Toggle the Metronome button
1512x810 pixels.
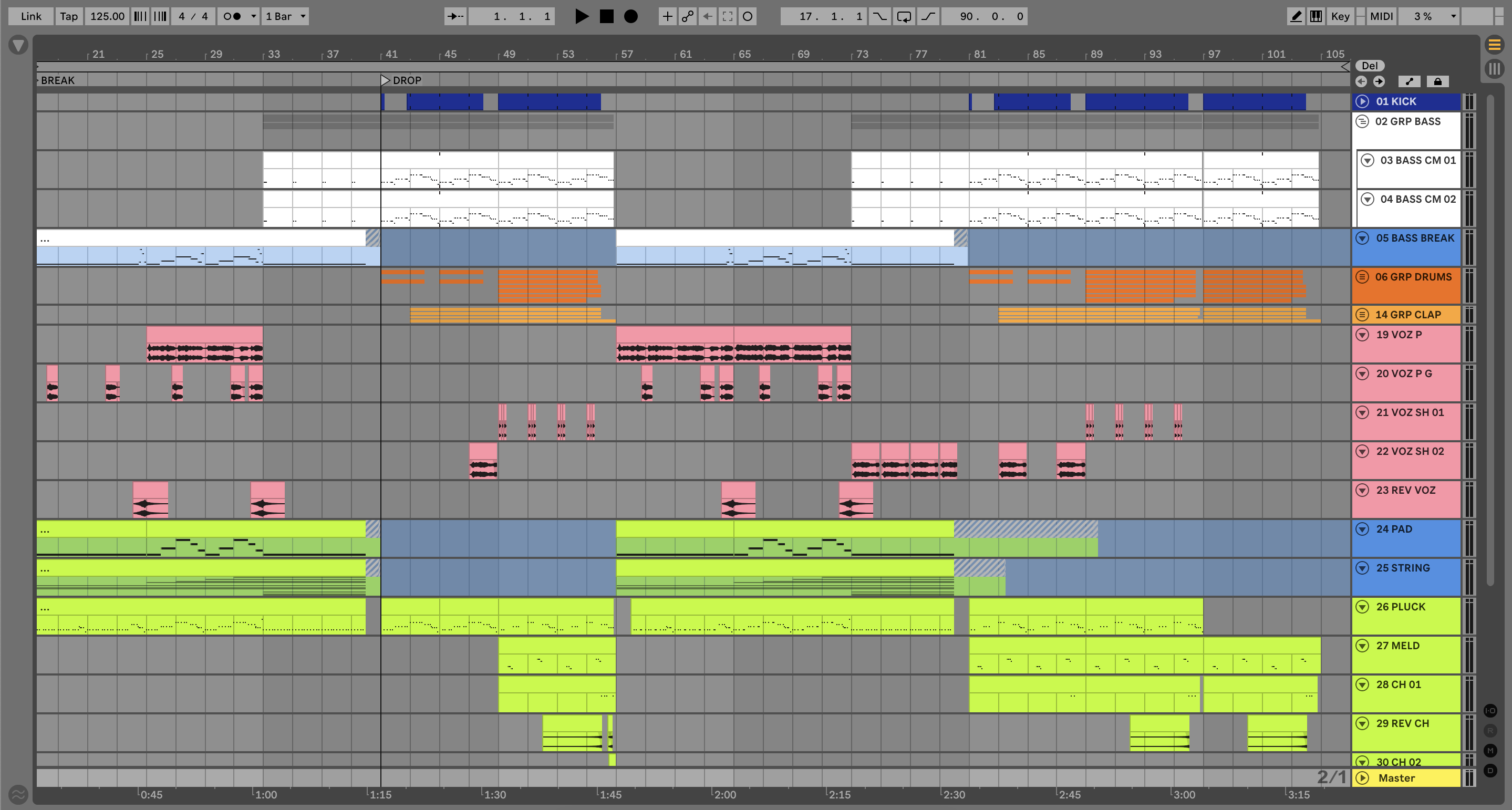(232, 16)
